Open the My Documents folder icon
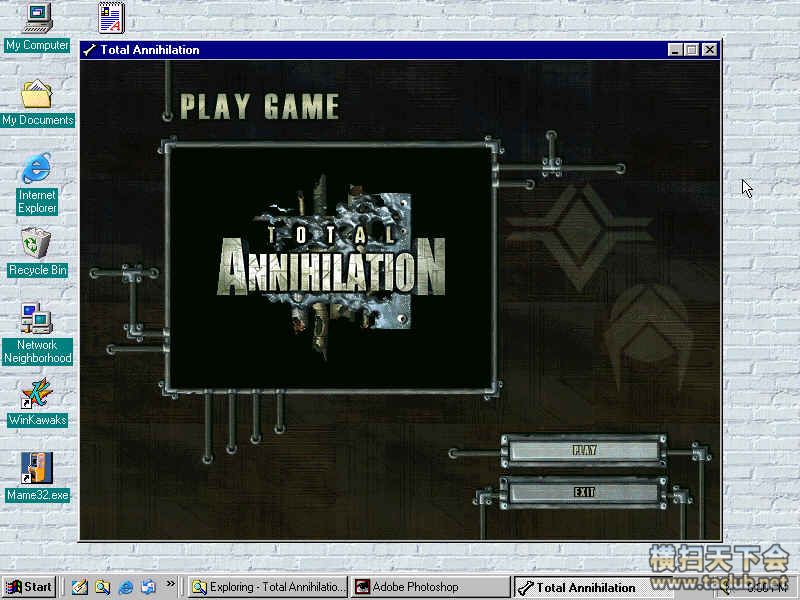Screen dimensions: 800x600 (x=37, y=95)
